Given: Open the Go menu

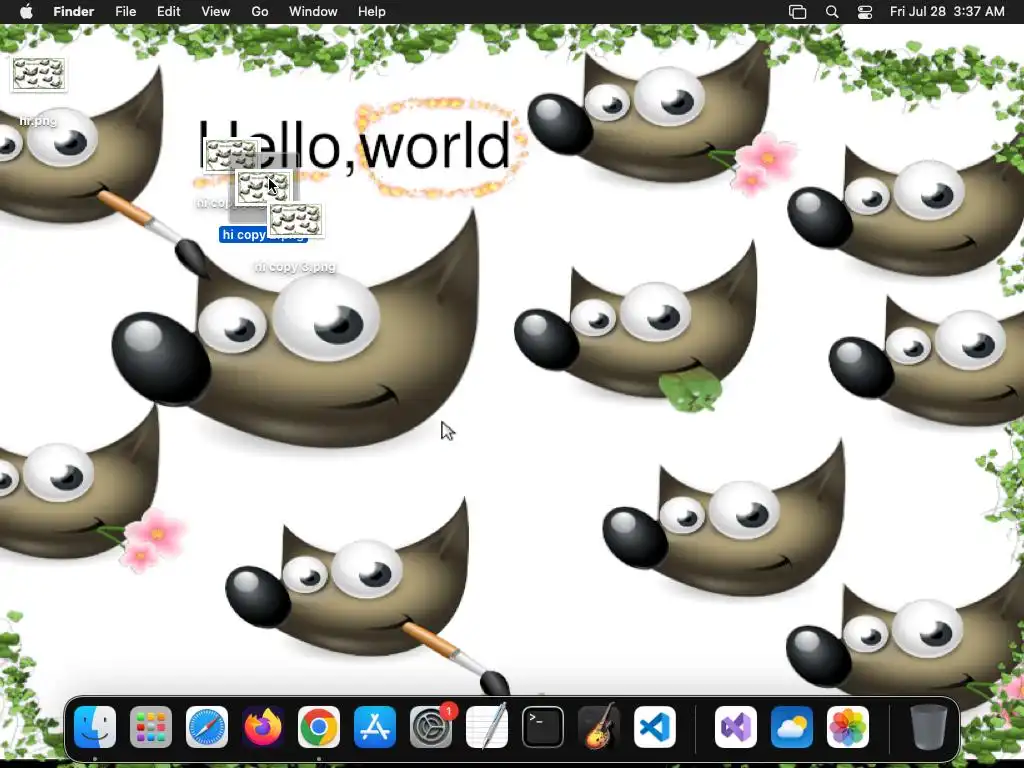Looking at the screenshot, I should tap(260, 12).
